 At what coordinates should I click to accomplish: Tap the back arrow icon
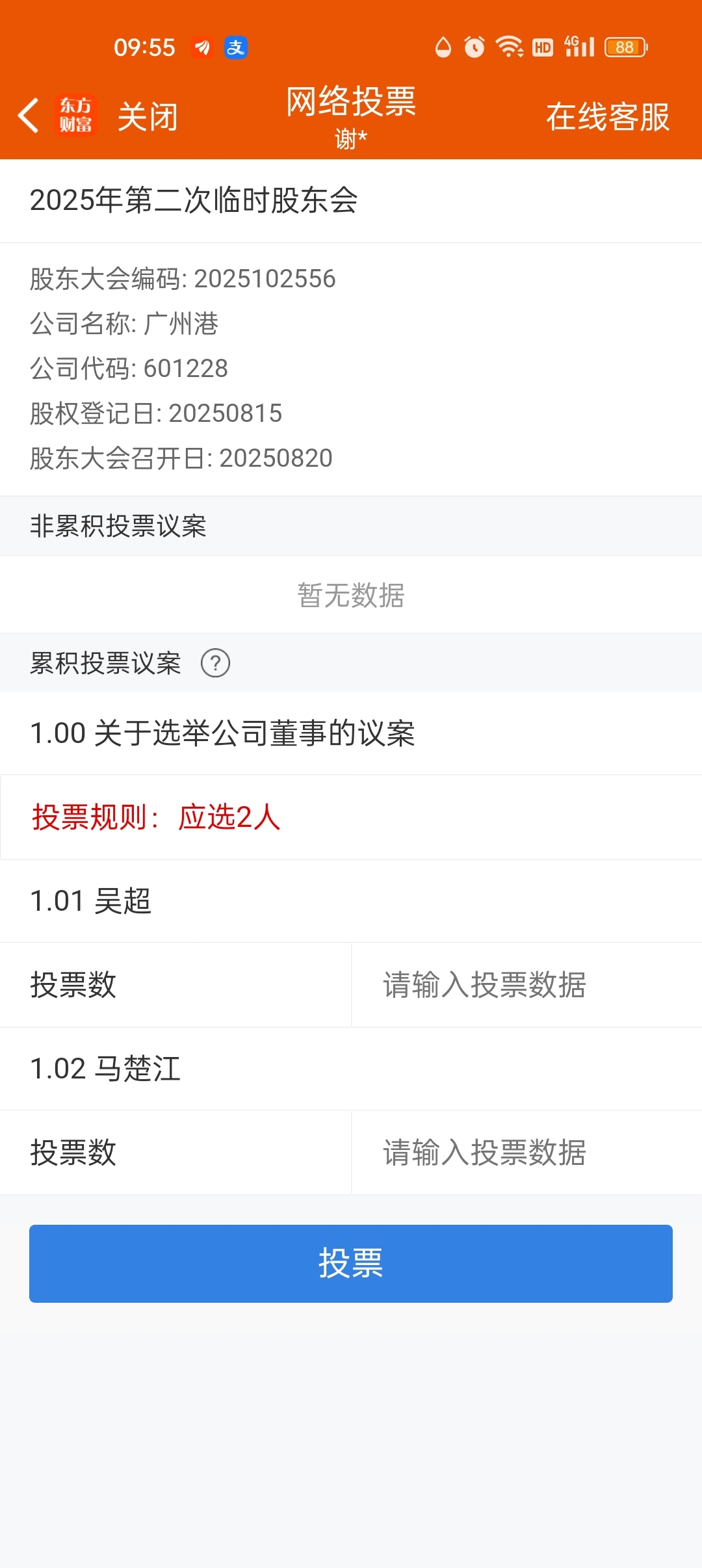29,116
